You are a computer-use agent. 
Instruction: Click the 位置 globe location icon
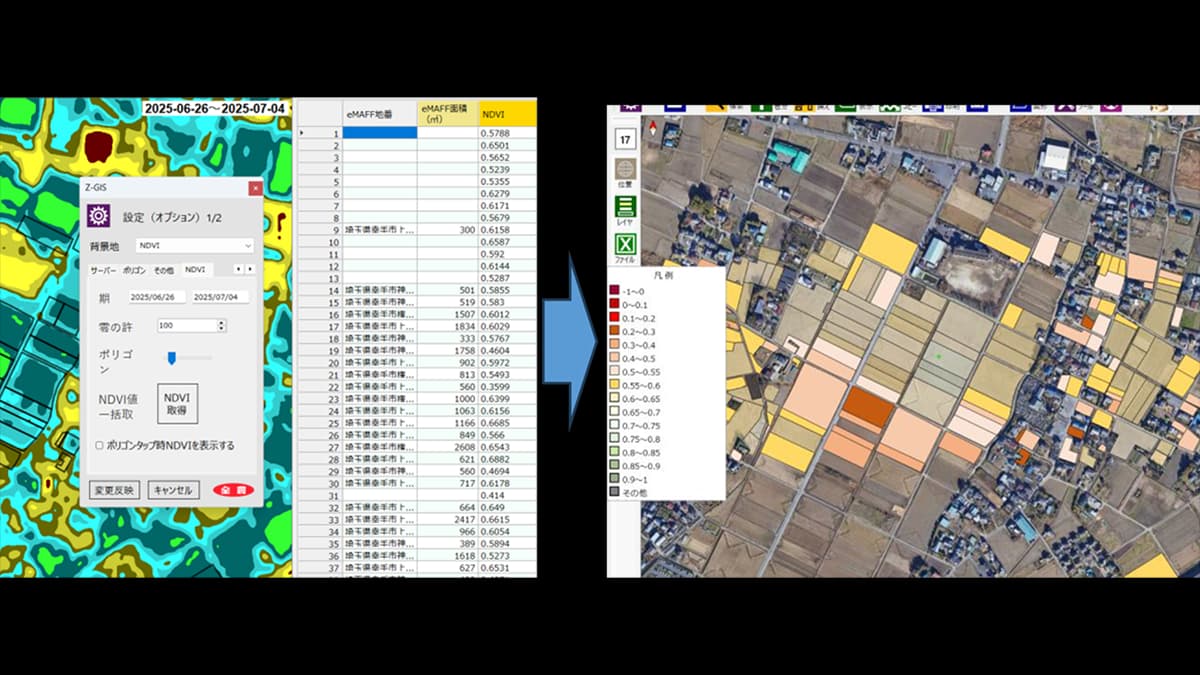pyautogui.click(x=625, y=170)
